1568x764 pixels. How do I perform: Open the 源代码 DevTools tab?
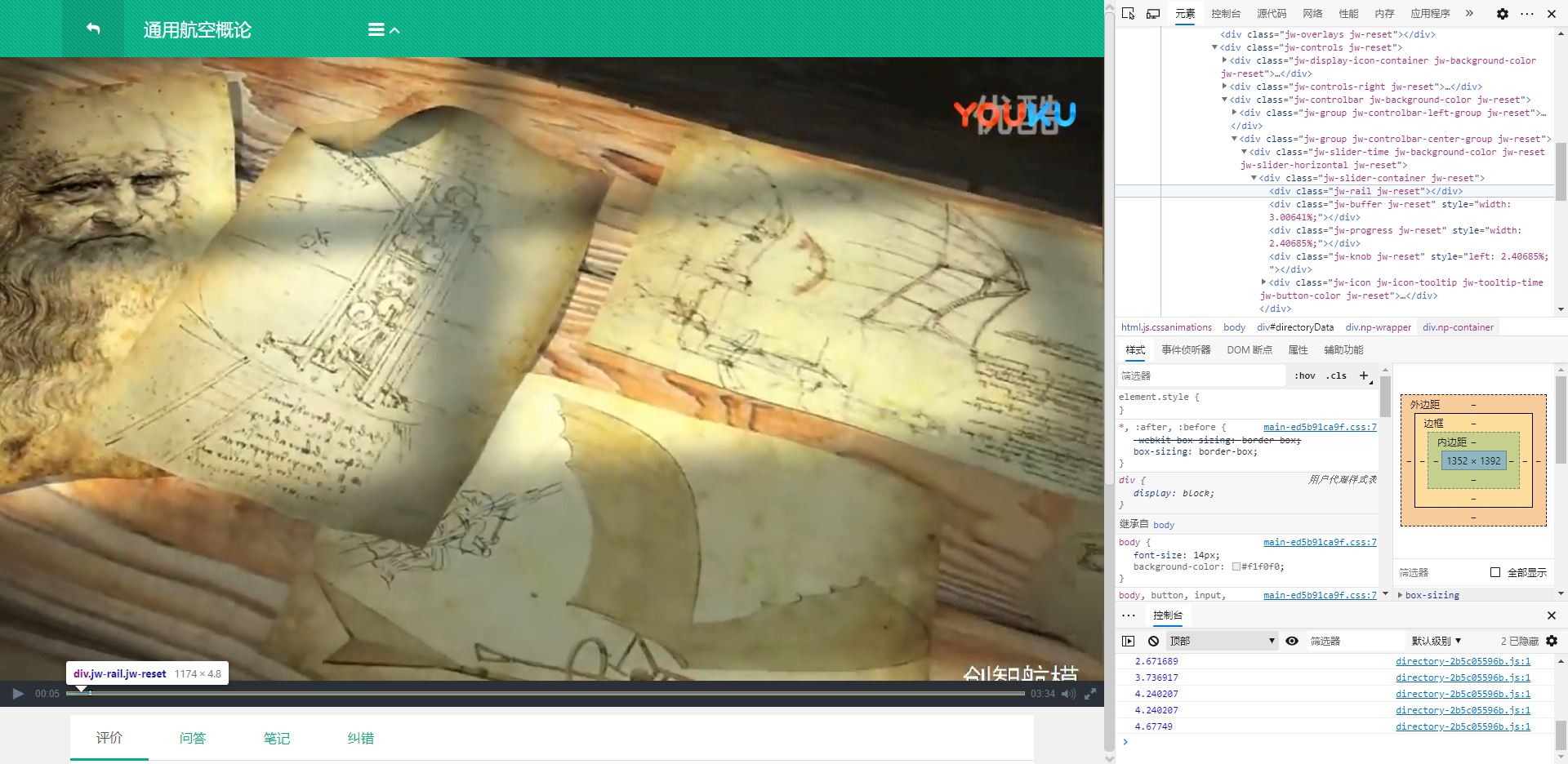tap(1272, 13)
